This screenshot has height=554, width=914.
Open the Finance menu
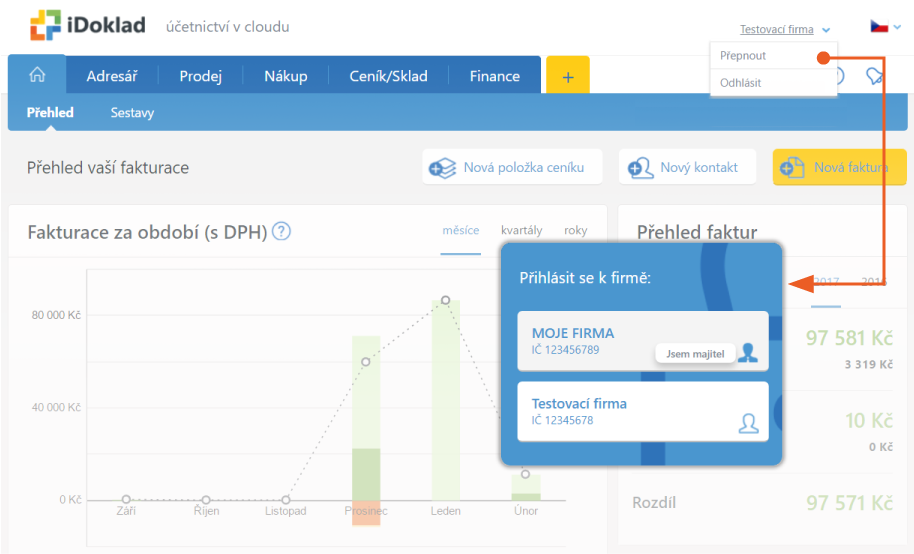[x=495, y=76]
